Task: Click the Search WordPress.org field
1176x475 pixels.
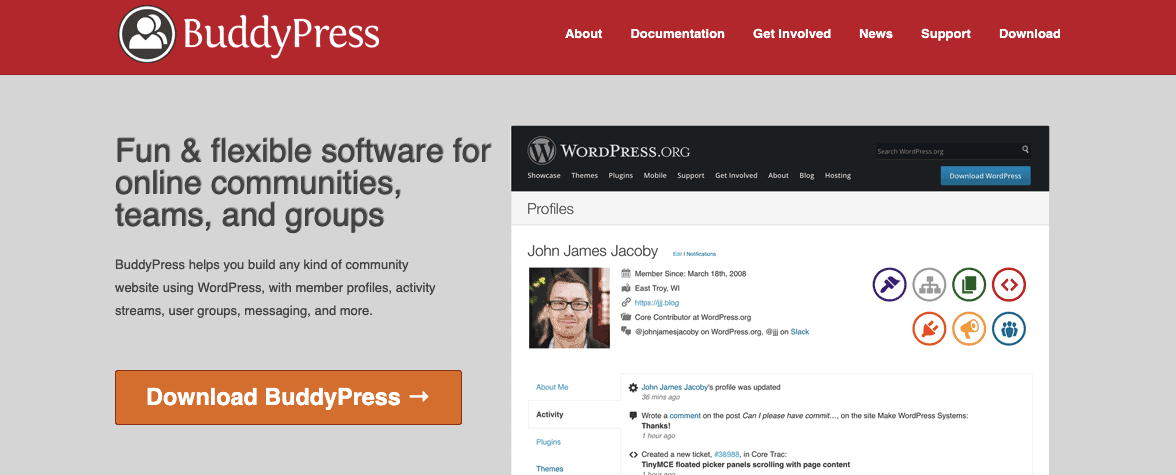Action: click(947, 151)
